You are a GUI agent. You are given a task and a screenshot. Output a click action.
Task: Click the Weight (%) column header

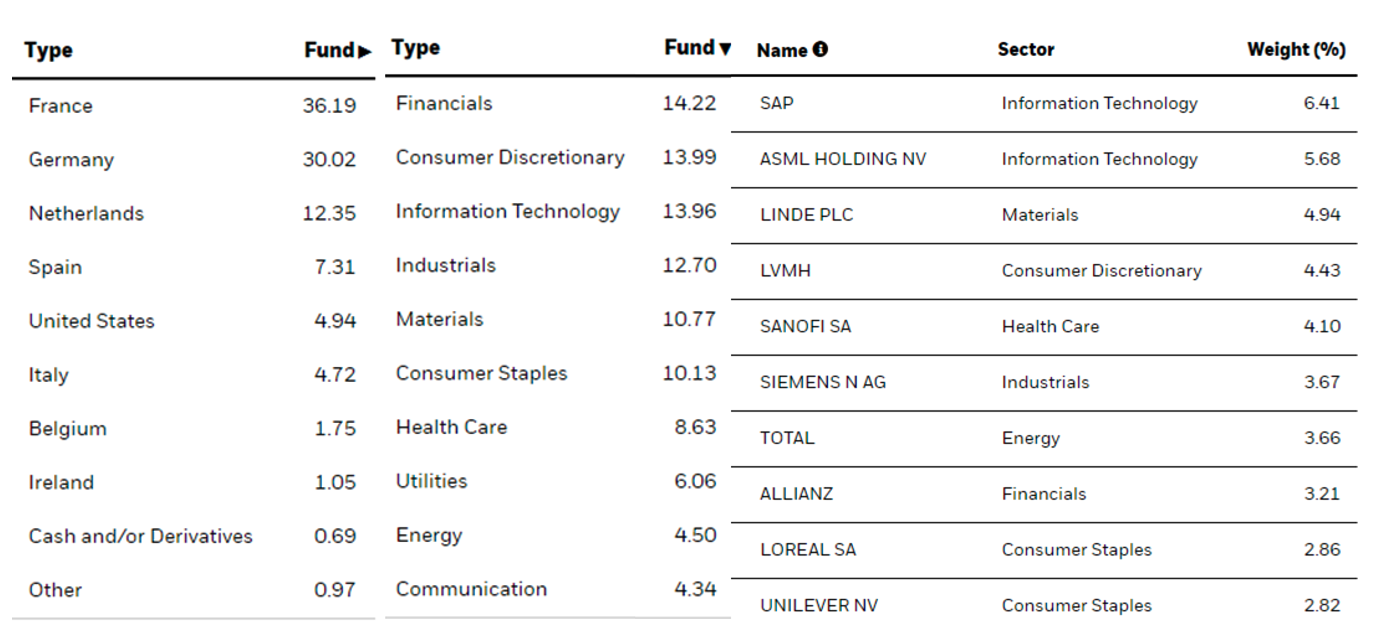pos(1296,49)
